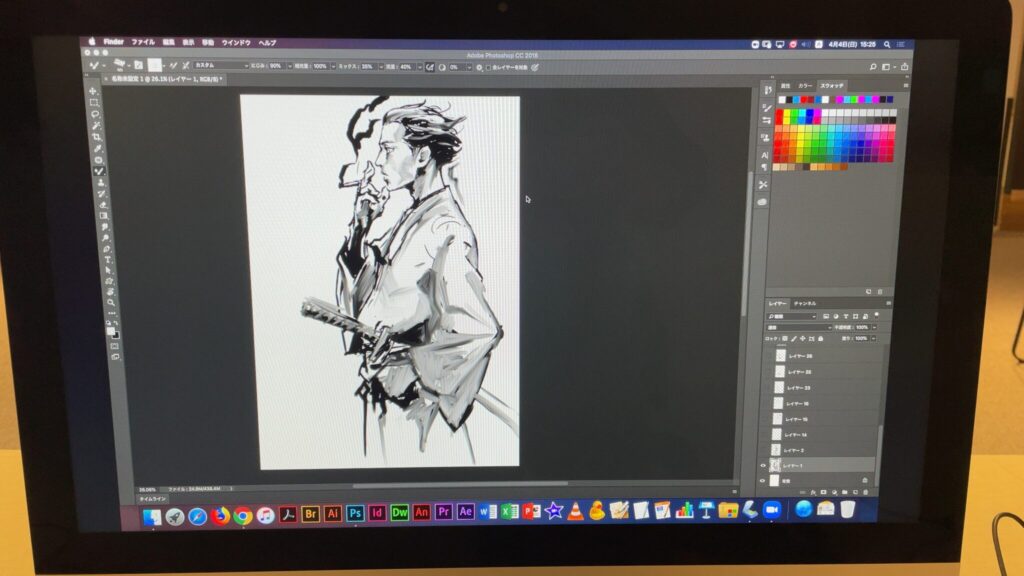This screenshot has height=576, width=1024.
Task: Open the ウインドウ menu
Action: click(x=236, y=42)
